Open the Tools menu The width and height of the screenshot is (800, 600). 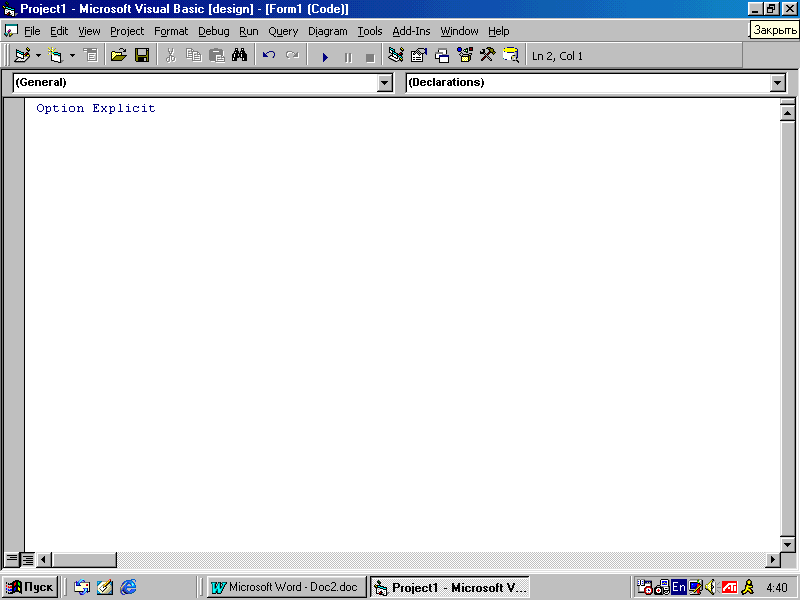[370, 31]
